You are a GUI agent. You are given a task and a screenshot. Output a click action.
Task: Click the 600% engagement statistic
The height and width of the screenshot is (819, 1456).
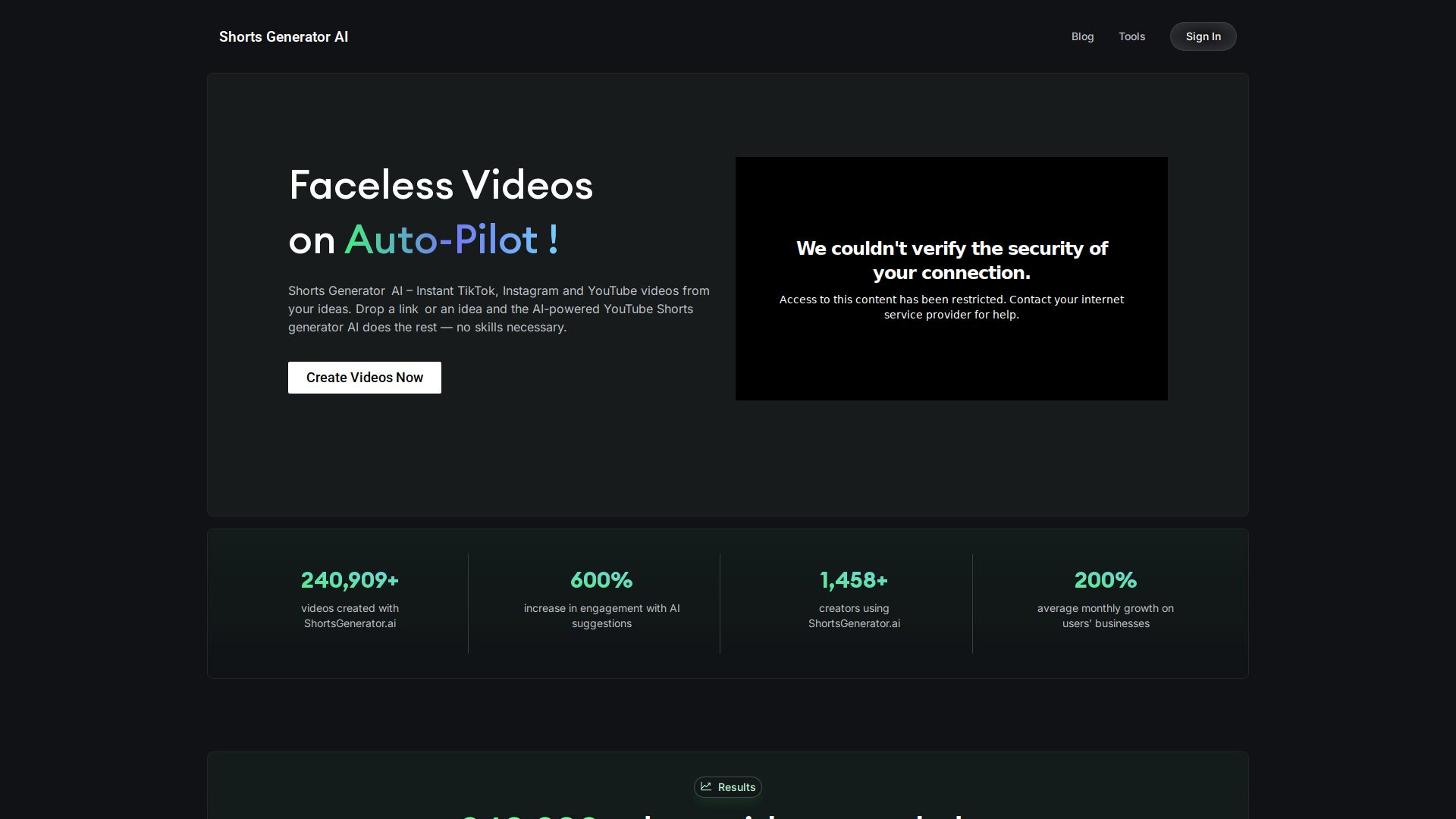(x=601, y=580)
